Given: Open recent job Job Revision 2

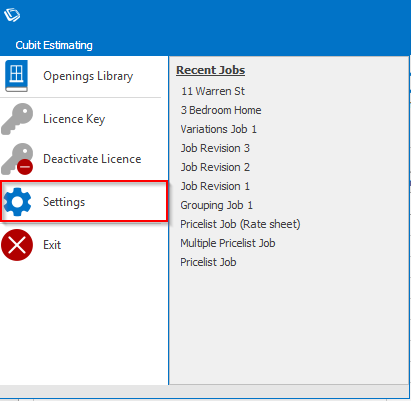Looking at the screenshot, I should click(x=215, y=167).
